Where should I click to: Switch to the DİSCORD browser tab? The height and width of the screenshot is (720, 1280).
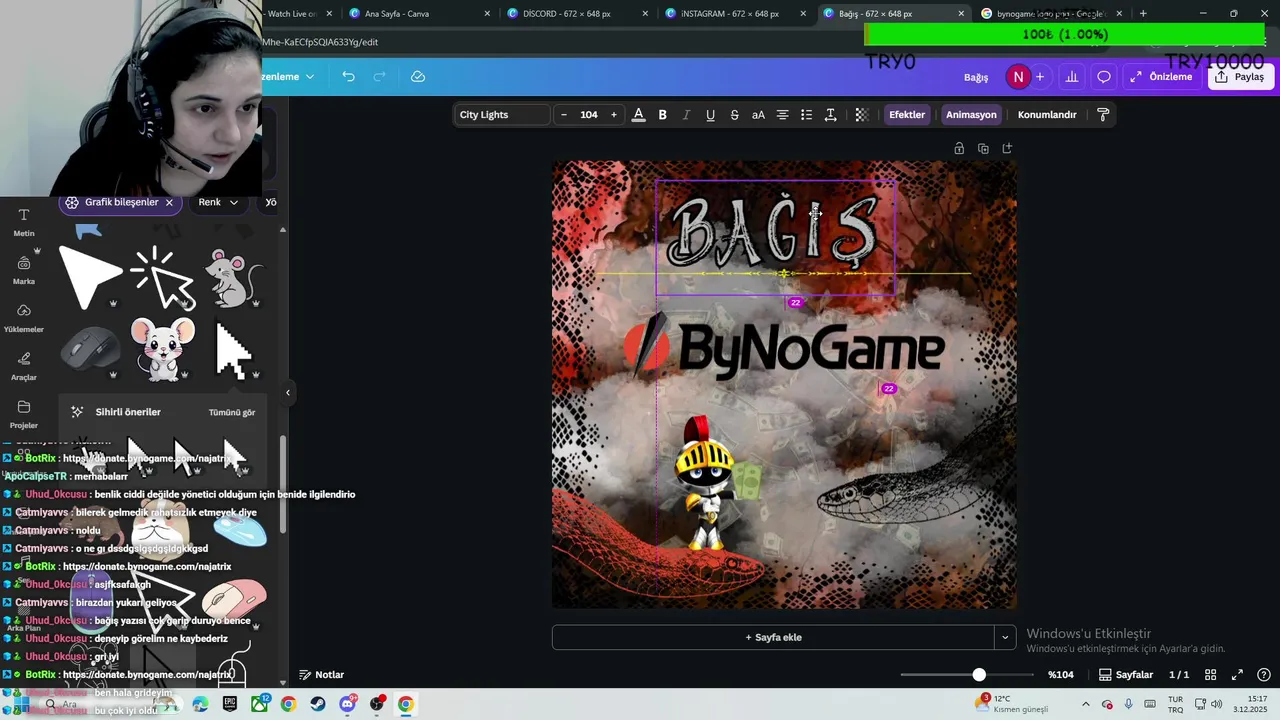point(580,14)
